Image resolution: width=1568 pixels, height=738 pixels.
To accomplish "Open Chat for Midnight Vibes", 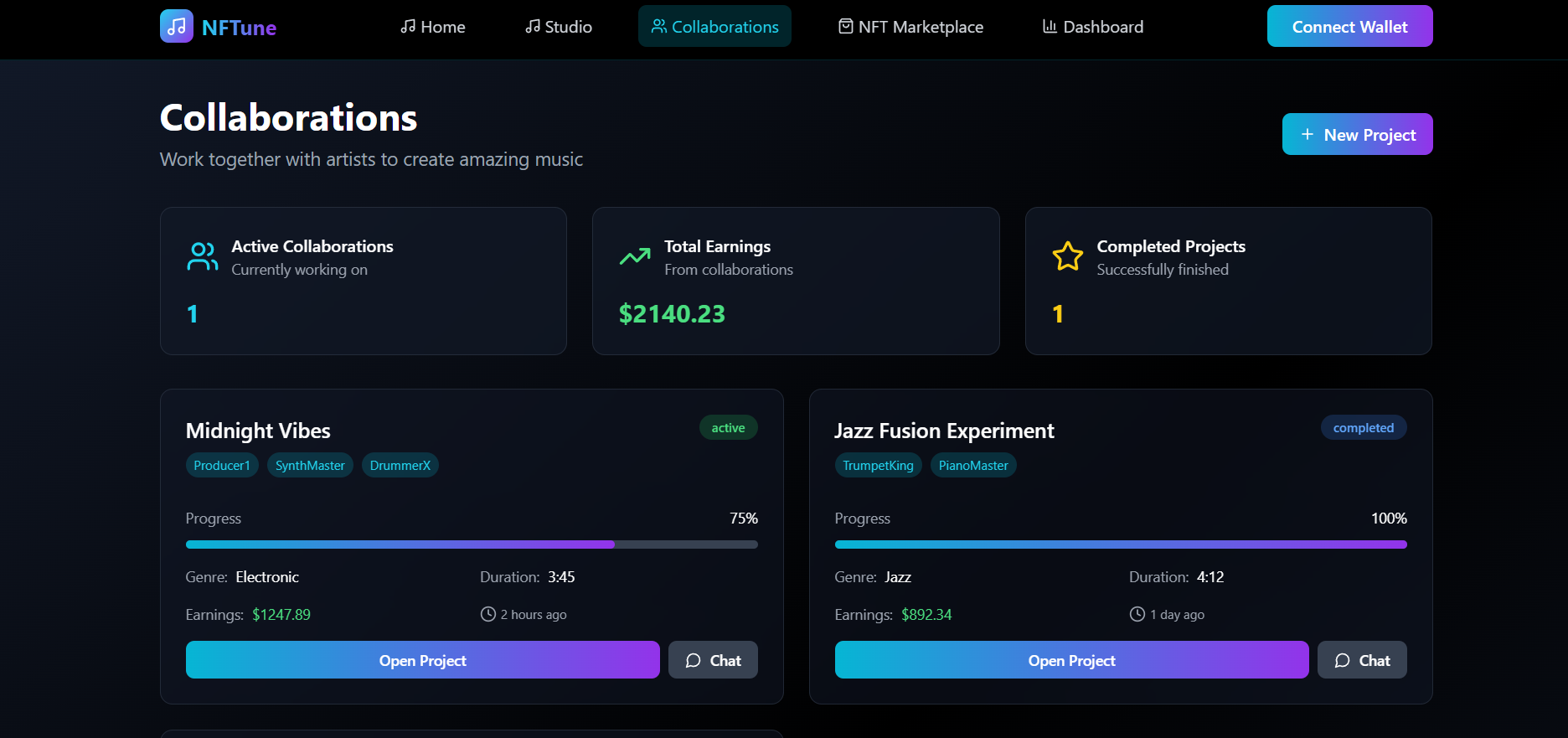I will (713, 660).
